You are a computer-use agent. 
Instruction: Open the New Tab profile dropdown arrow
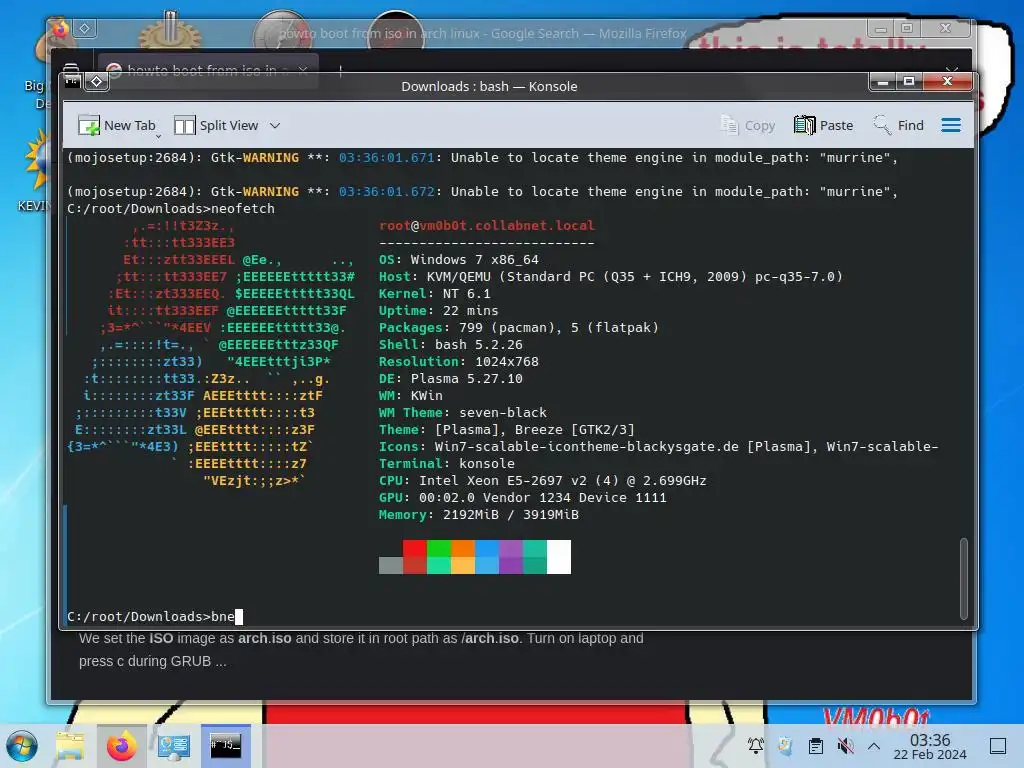(159, 136)
